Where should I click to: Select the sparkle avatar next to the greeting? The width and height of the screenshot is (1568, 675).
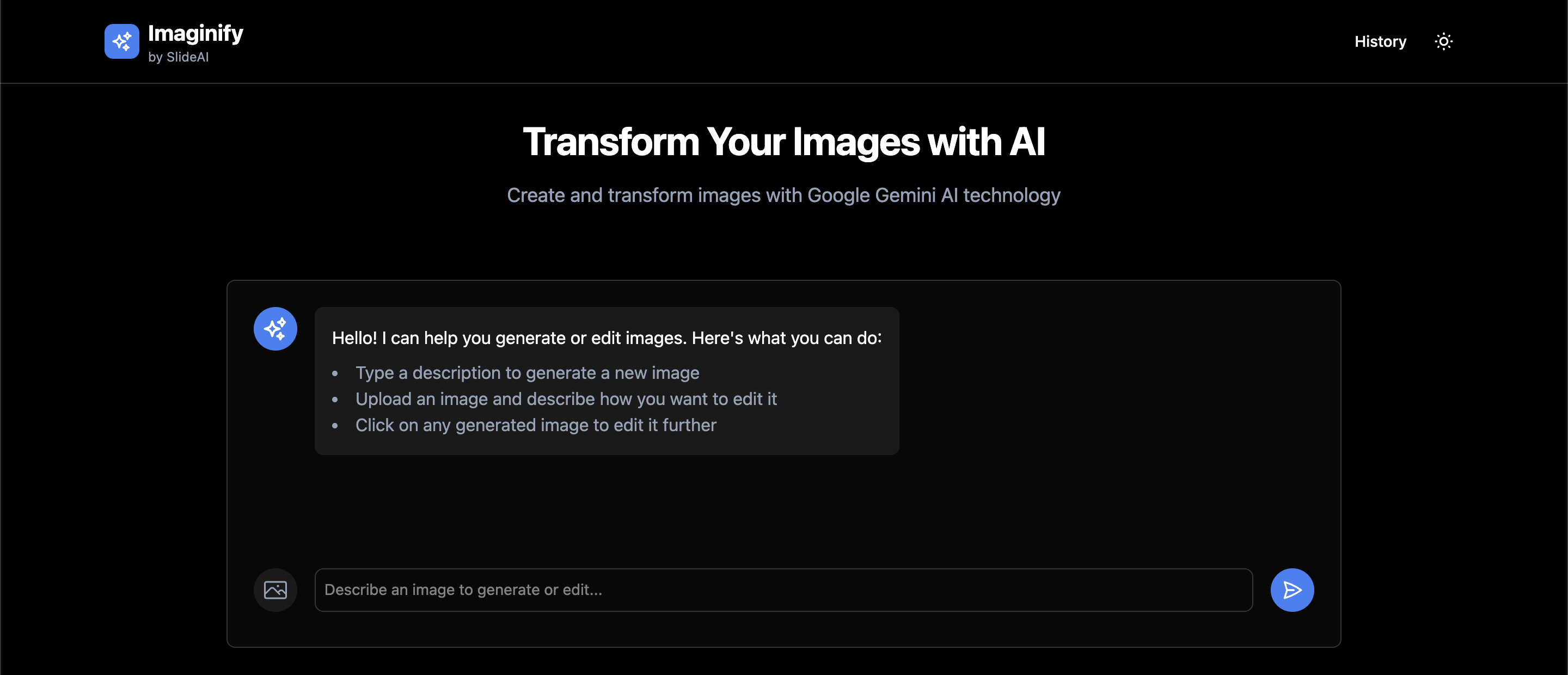point(275,328)
